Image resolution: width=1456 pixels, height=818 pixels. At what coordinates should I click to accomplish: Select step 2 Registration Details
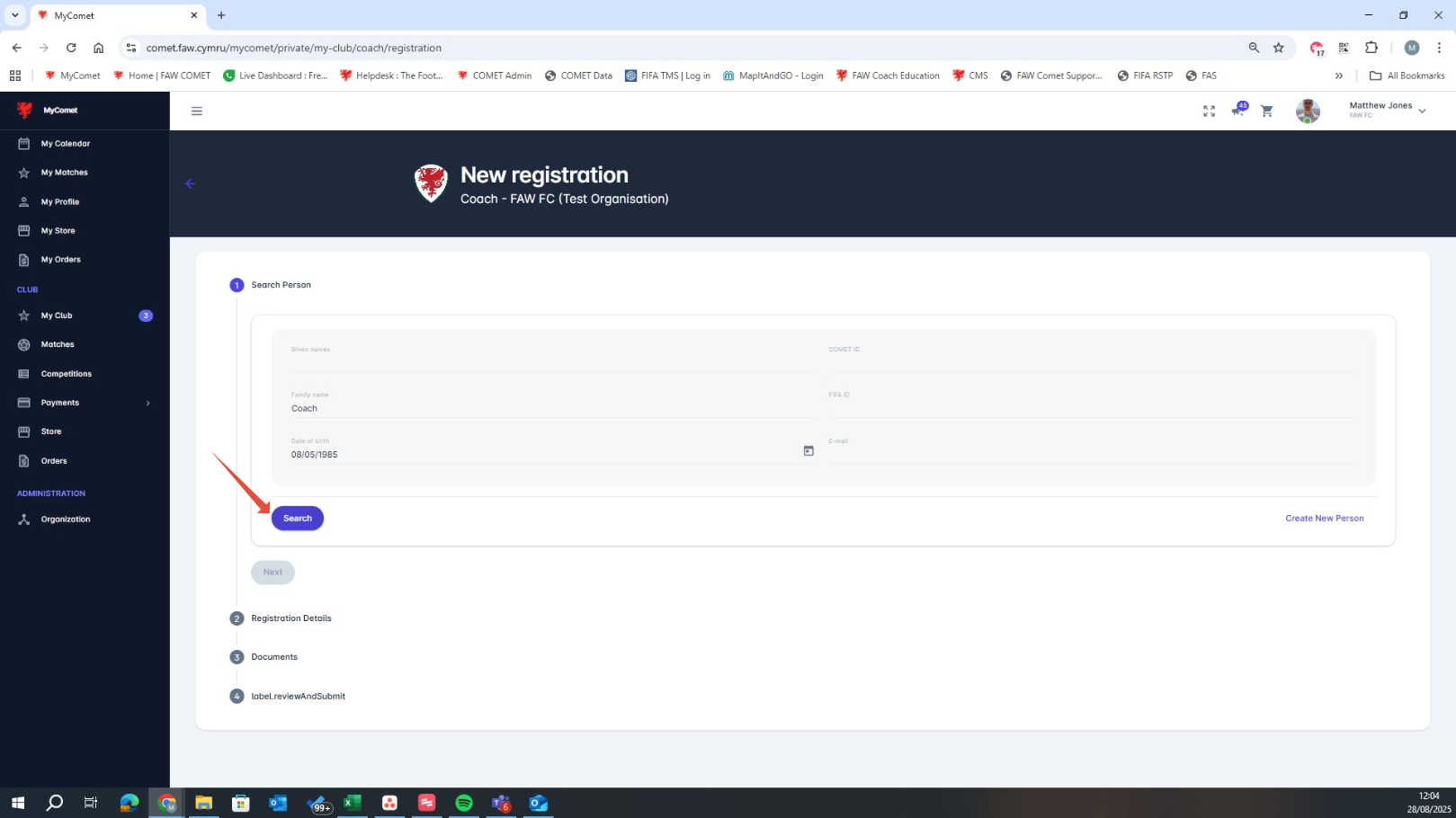(x=281, y=618)
